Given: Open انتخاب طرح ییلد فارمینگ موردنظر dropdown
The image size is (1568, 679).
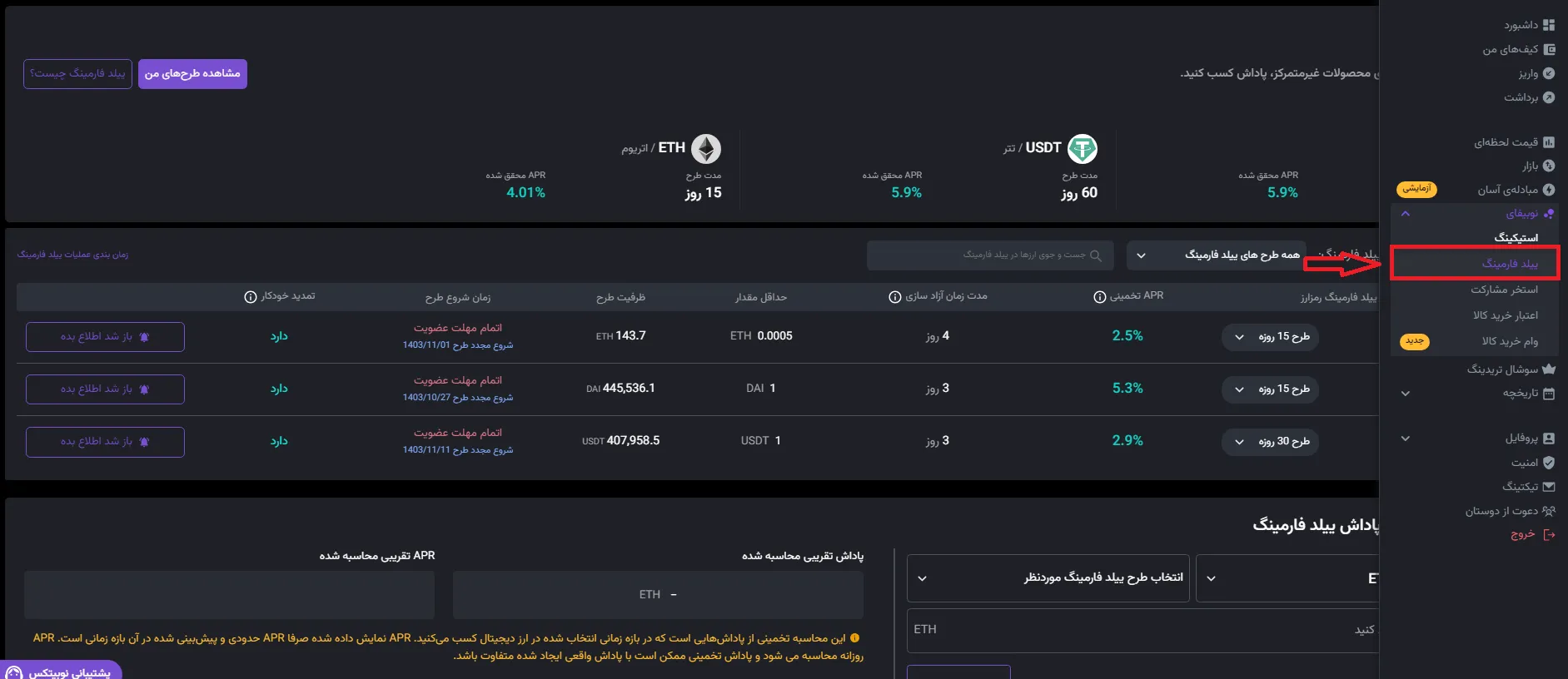Looking at the screenshot, I should [x=1048, y=577].
